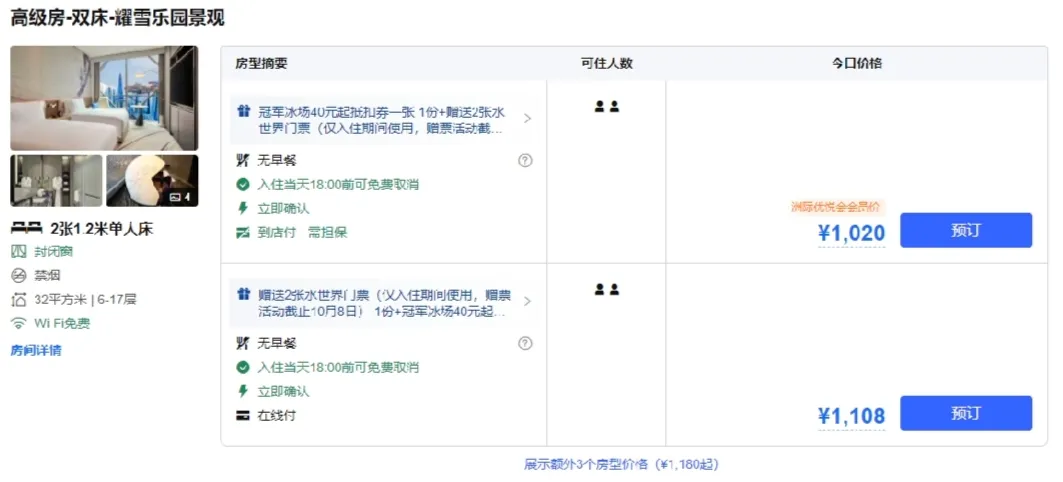Click the WiFi icon in room amenities

(18, 323)
